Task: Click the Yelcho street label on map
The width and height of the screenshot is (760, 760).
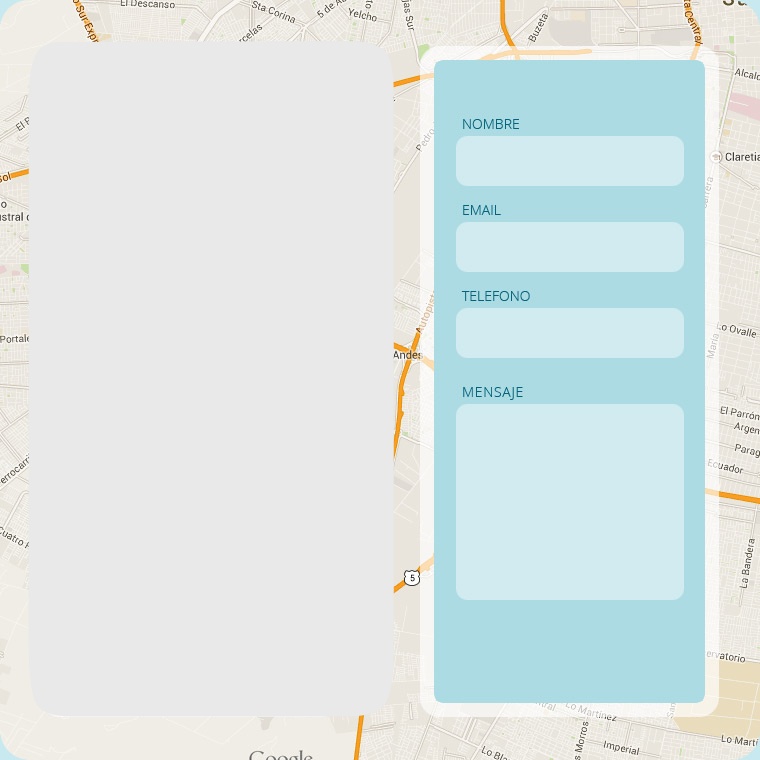Action: (x=362, y=16)
